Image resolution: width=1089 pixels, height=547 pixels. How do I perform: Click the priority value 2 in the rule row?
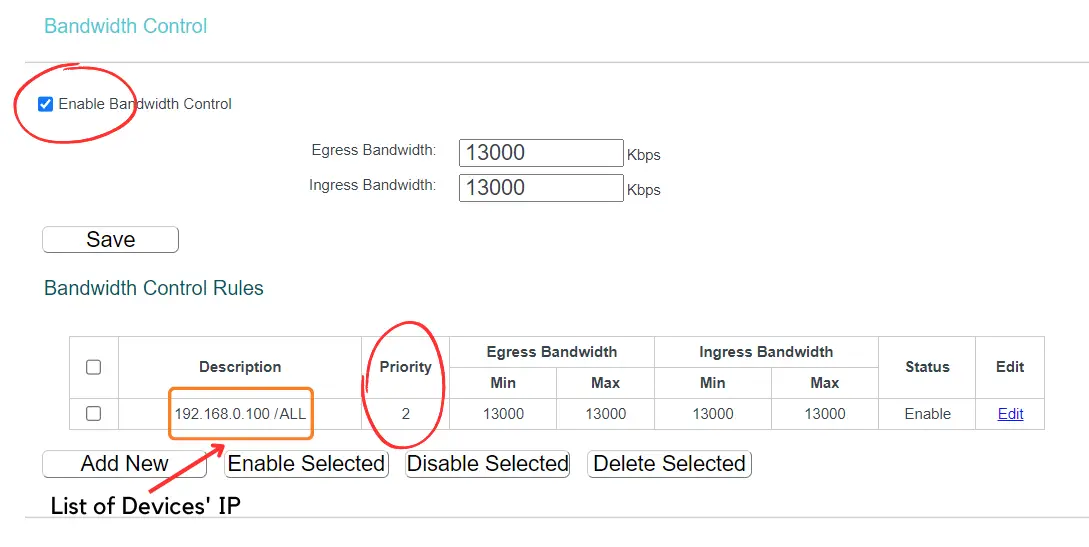coord(406,414)
